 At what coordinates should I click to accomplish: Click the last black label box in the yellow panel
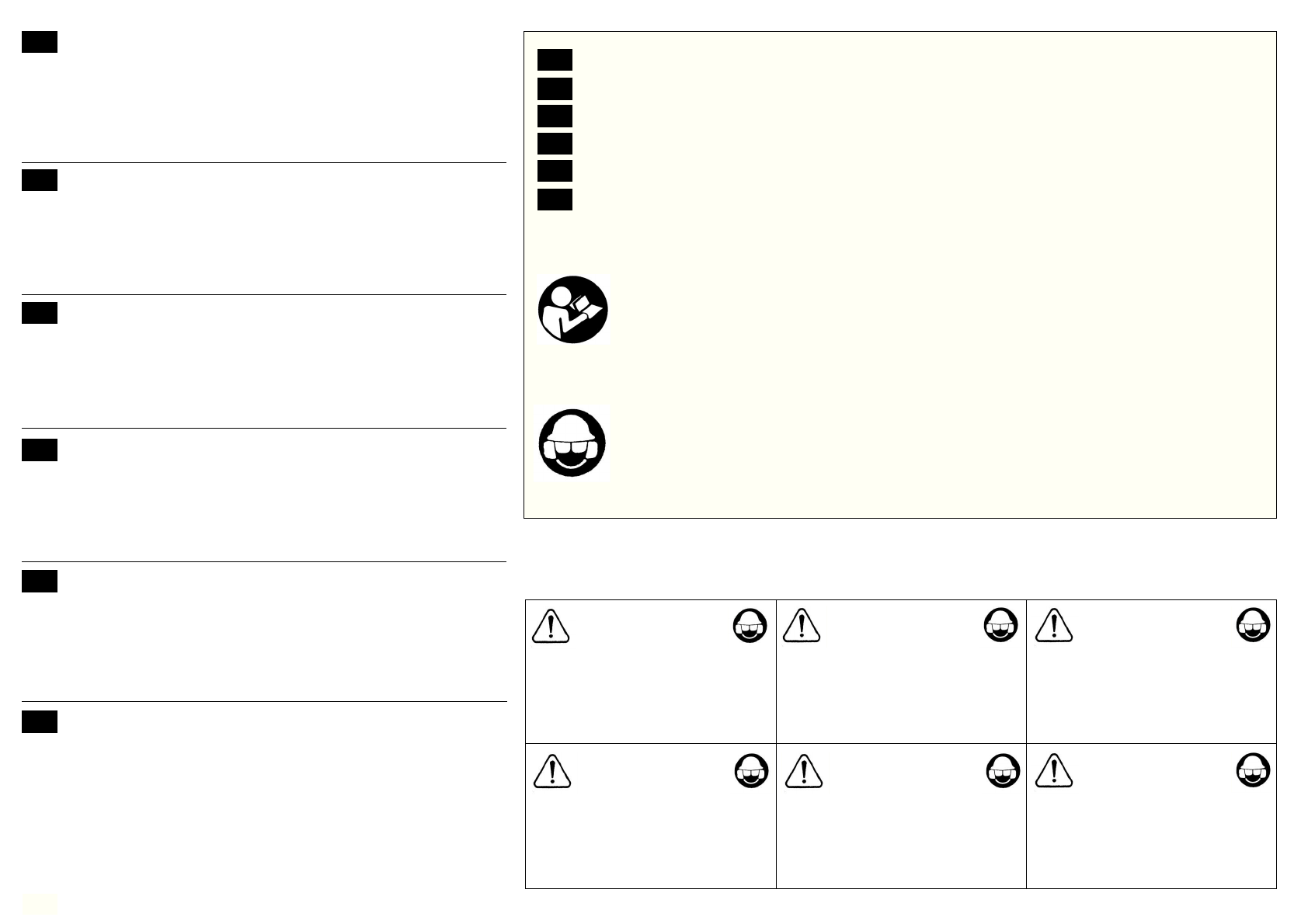pyautogui.click(x=555, y=200)
